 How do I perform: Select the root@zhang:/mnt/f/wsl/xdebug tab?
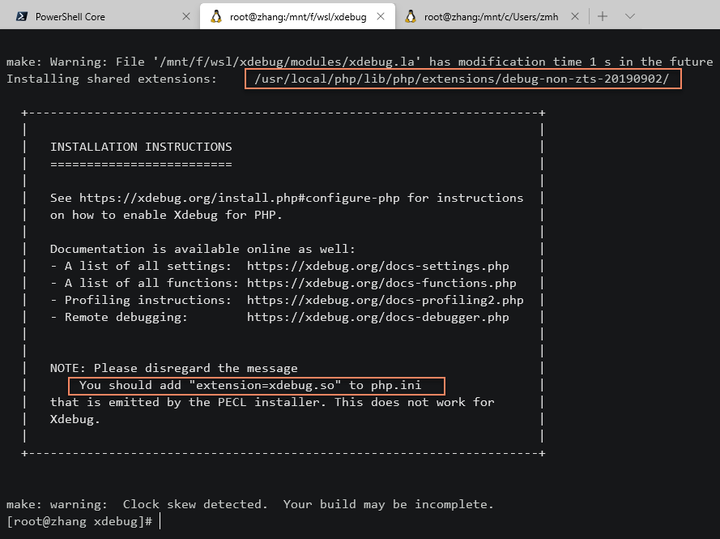[x=297, y=17]
